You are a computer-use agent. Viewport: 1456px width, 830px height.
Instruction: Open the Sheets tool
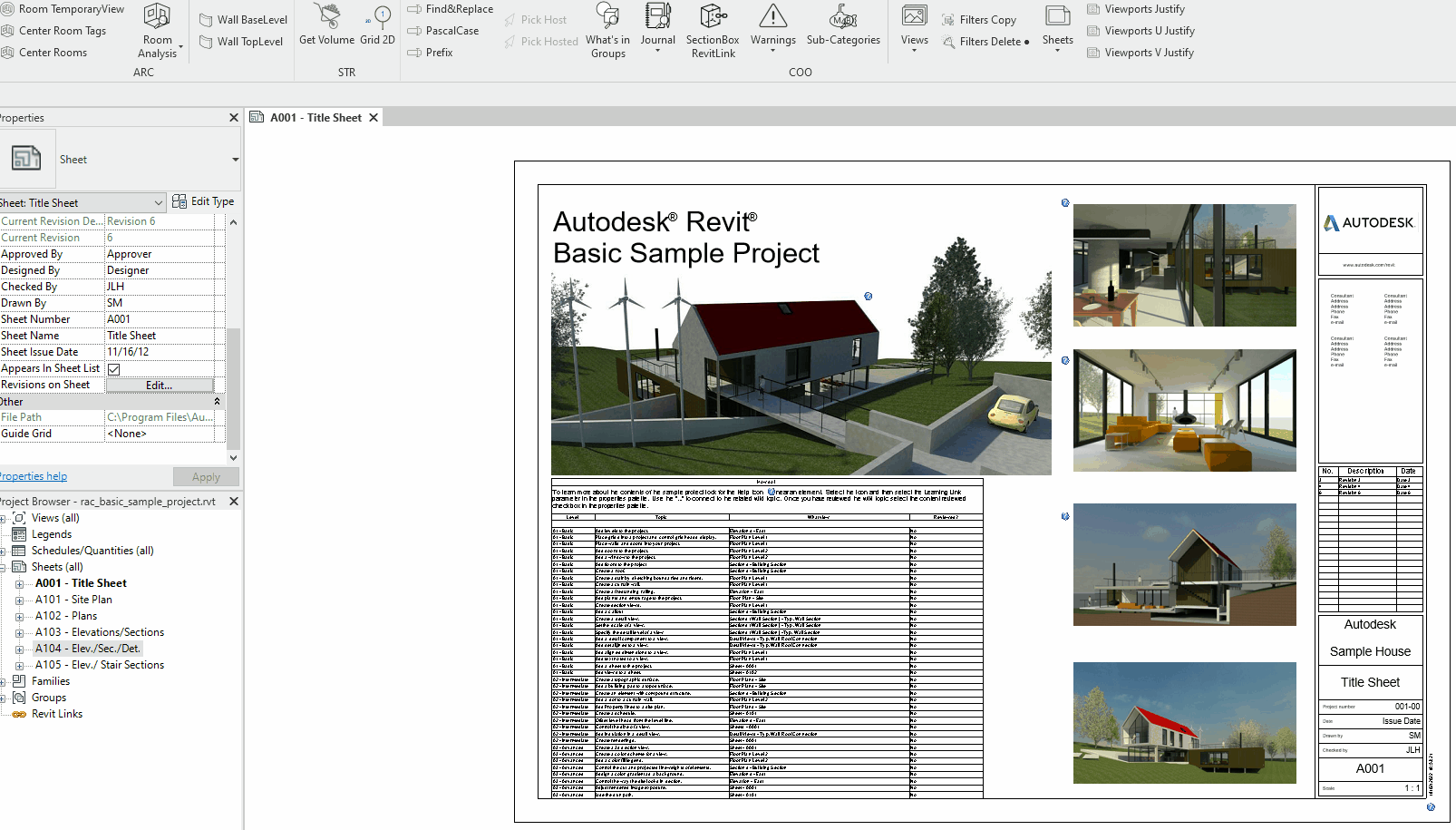[1057, 27]
